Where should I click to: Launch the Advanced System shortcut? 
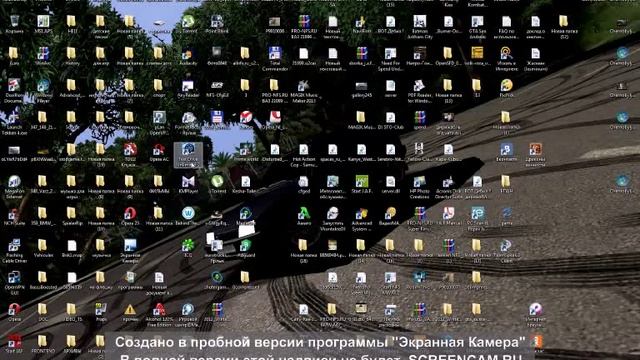point(361,219)
